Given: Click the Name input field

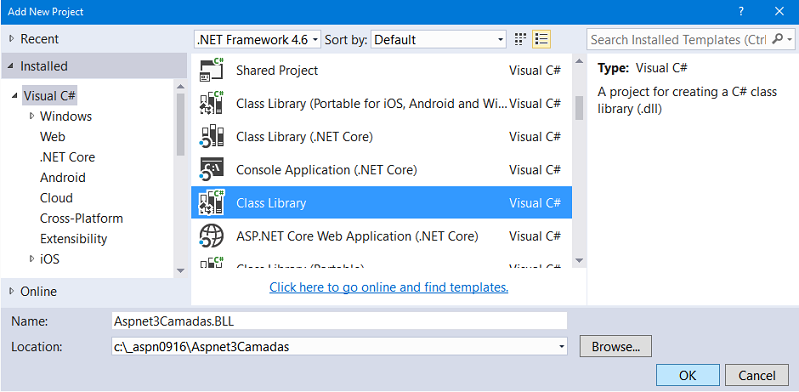Looking at the screenshot, I should [339, 321].
